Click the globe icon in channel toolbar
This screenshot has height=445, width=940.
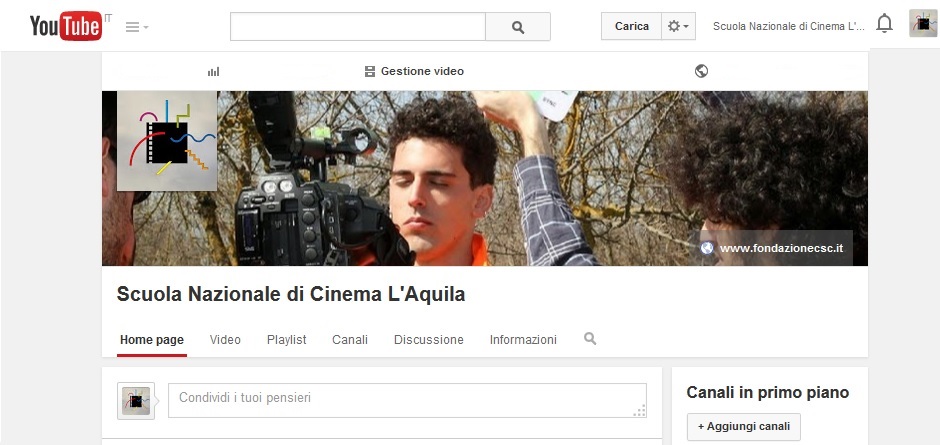(701, 71)
